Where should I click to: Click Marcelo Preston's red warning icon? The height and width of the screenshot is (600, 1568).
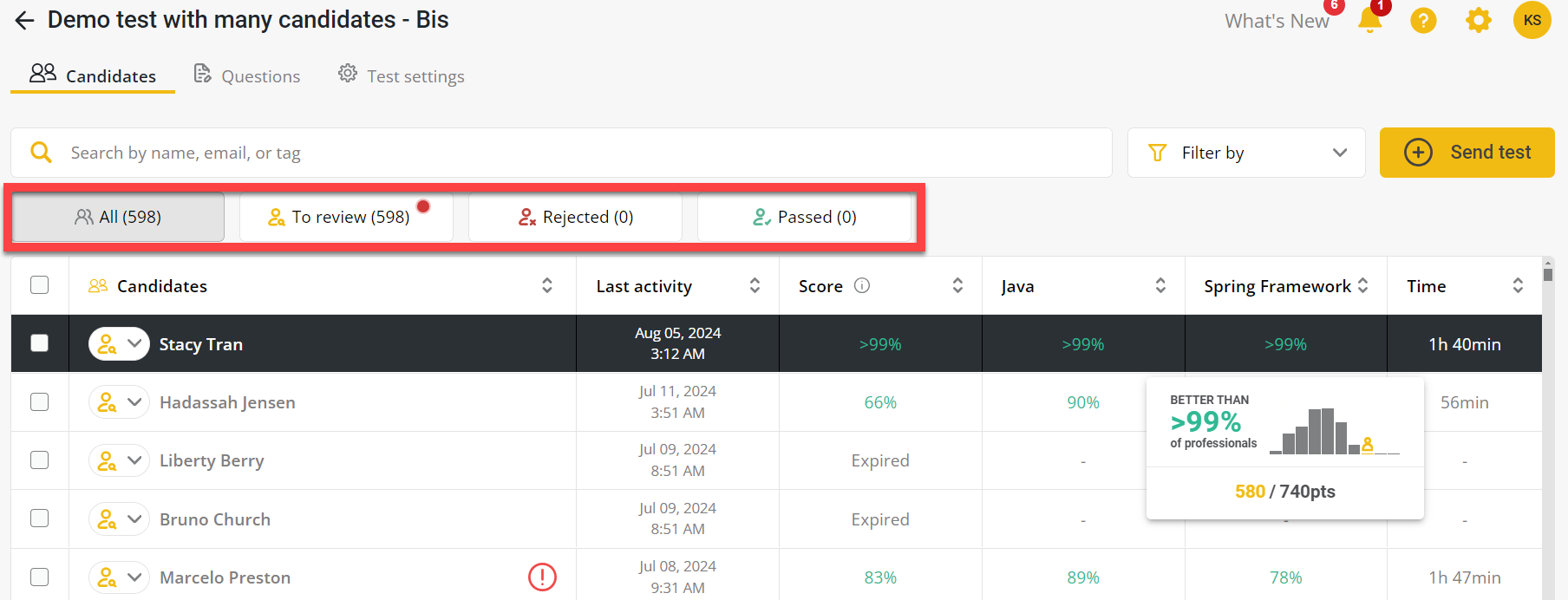point(542,577)
